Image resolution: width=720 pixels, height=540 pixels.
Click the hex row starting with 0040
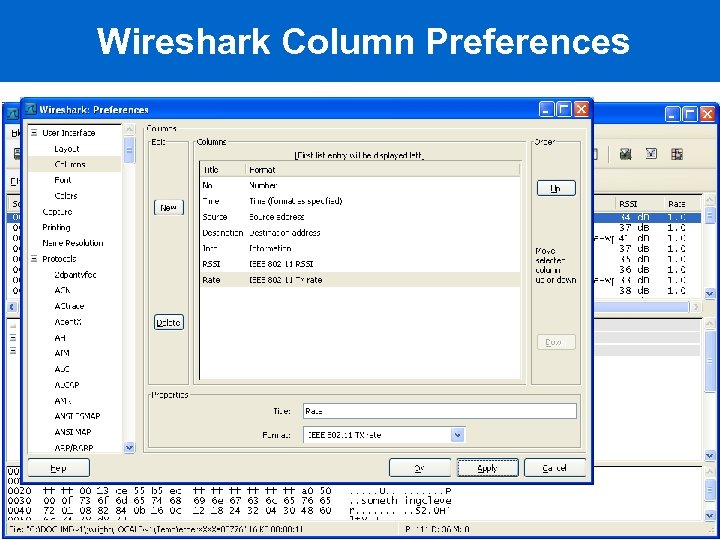[230, 511]
